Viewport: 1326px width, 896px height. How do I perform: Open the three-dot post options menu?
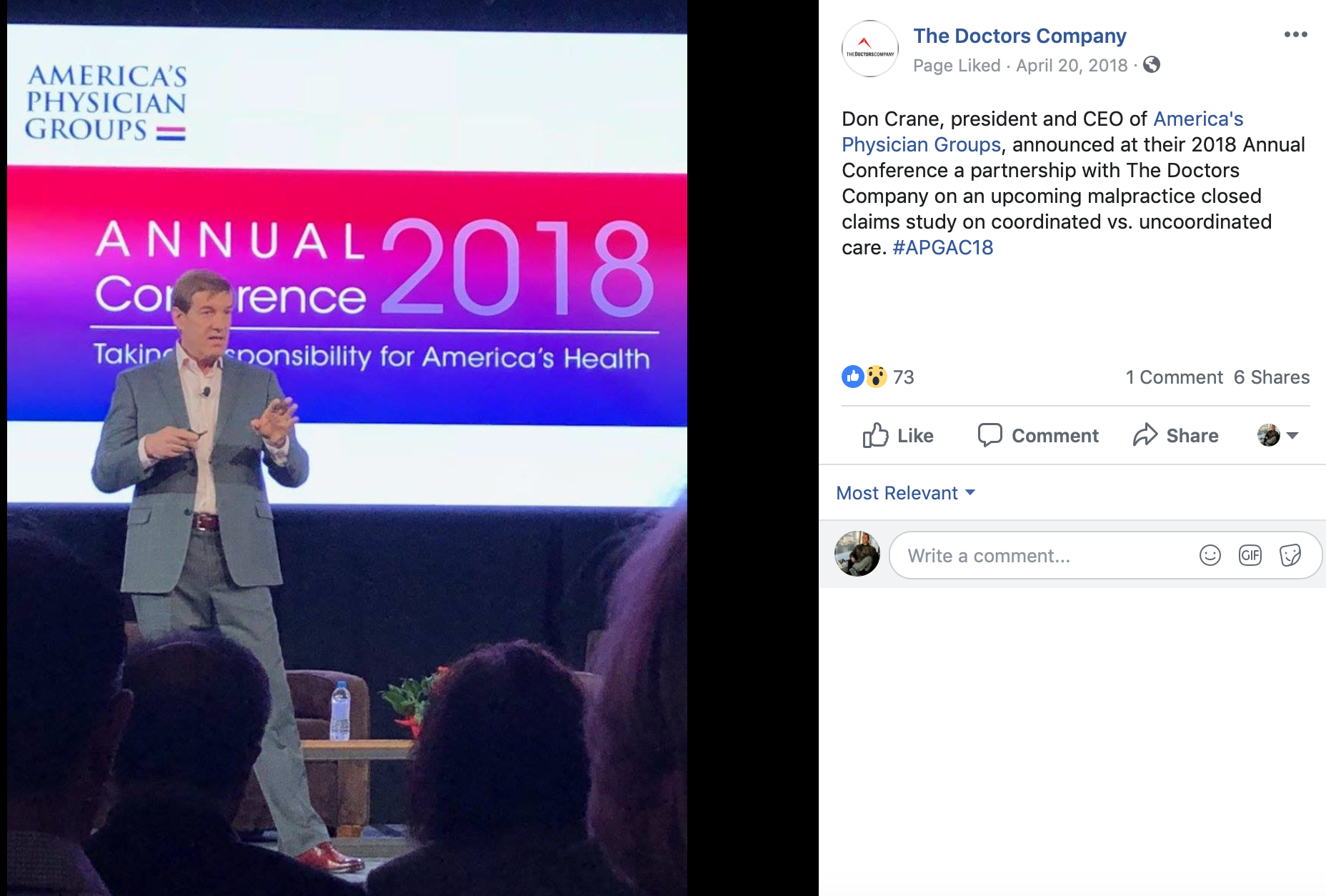tap(1295, 34)
